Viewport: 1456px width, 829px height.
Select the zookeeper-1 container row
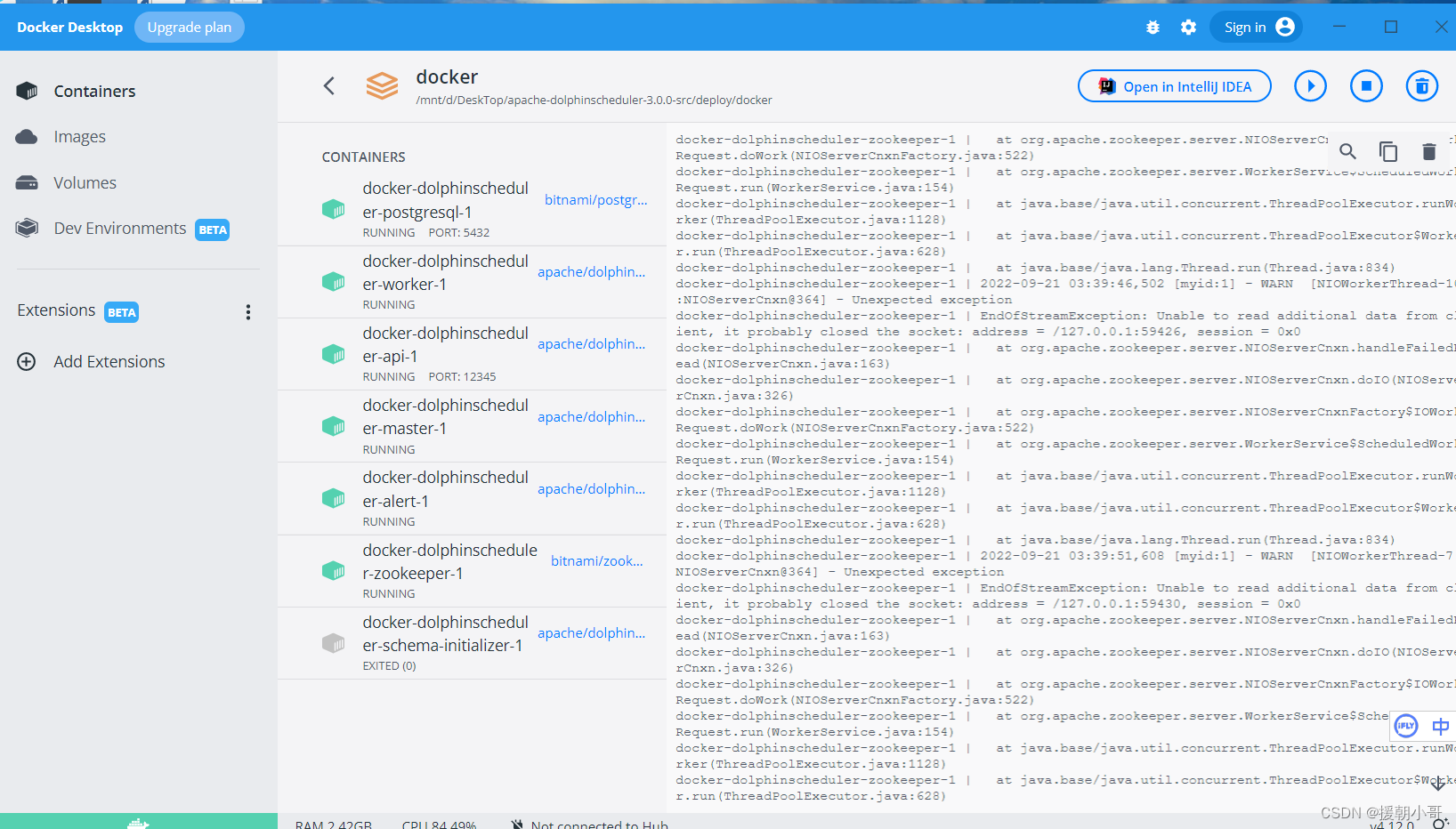(x=473, y=571)
